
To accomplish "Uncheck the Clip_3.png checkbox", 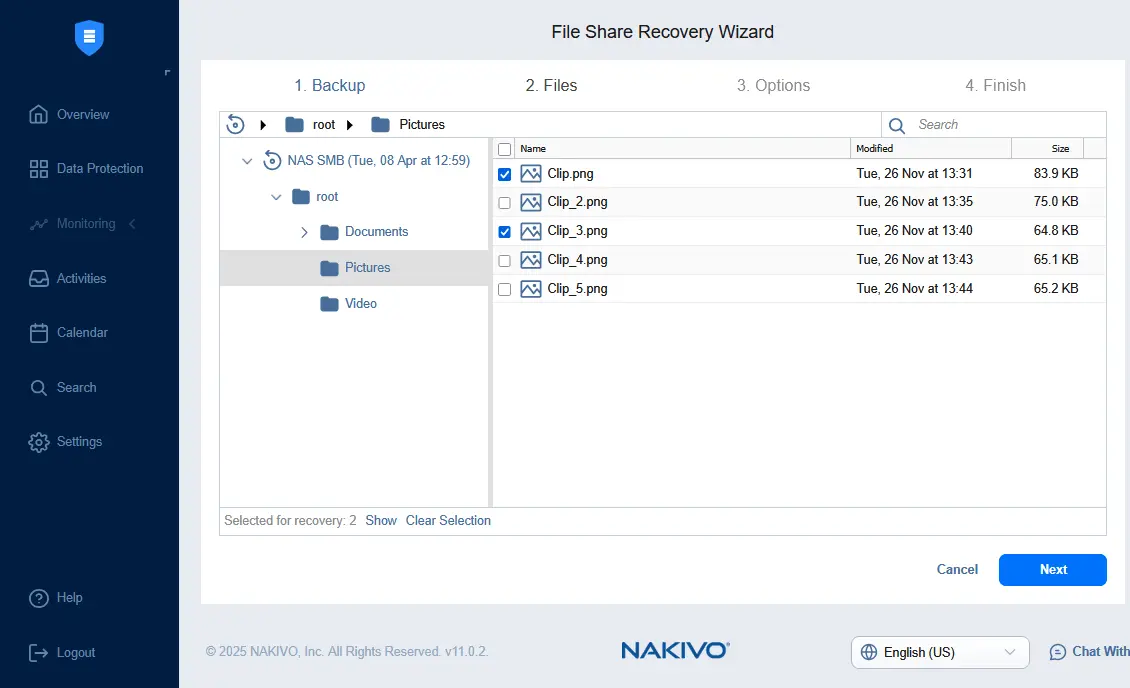I will pos(504,232).
